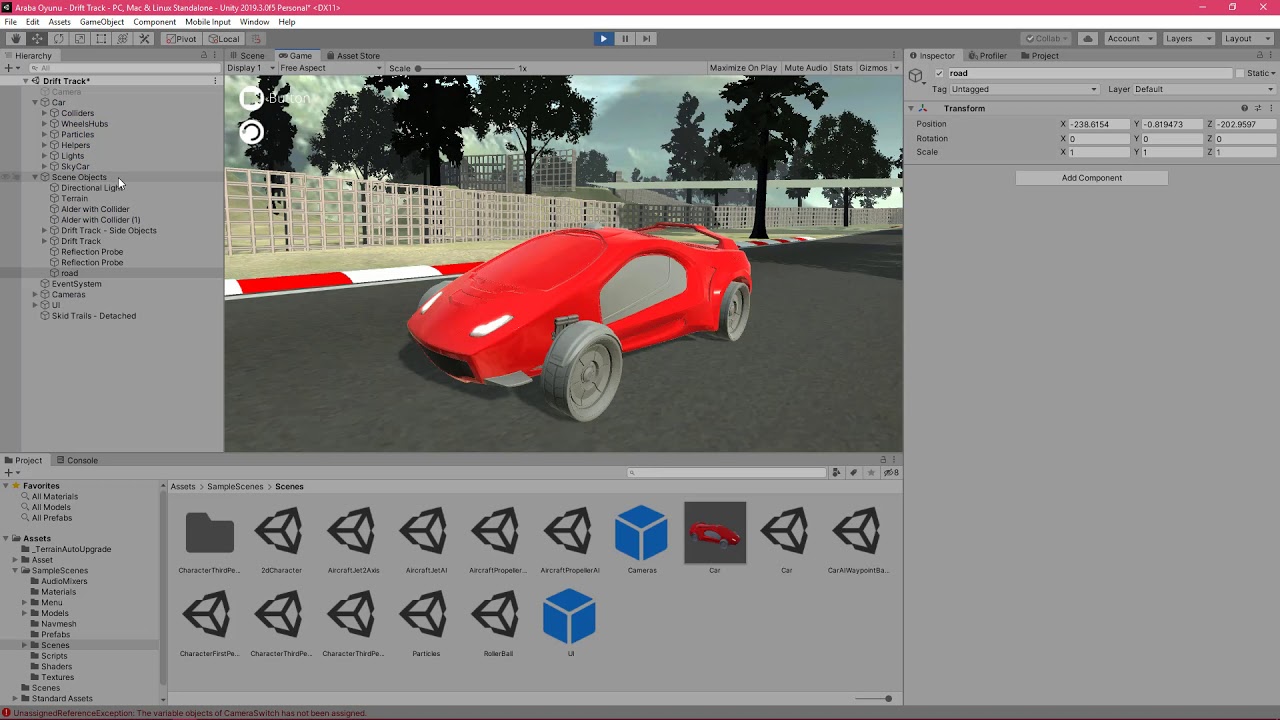Start Play mode

(603, 39)
